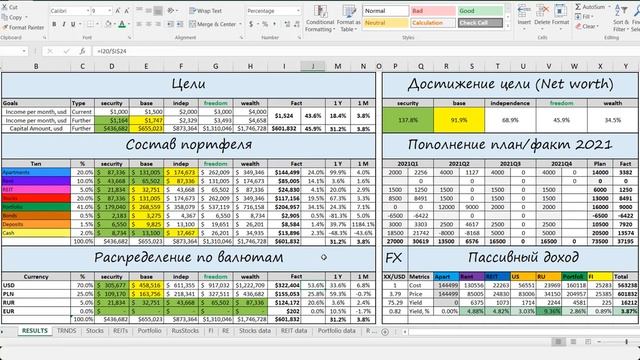The height and width of the screenshot is (360, 640).
Task: Apply the Fill Color paint bucket
Action: tap(108, 24)
